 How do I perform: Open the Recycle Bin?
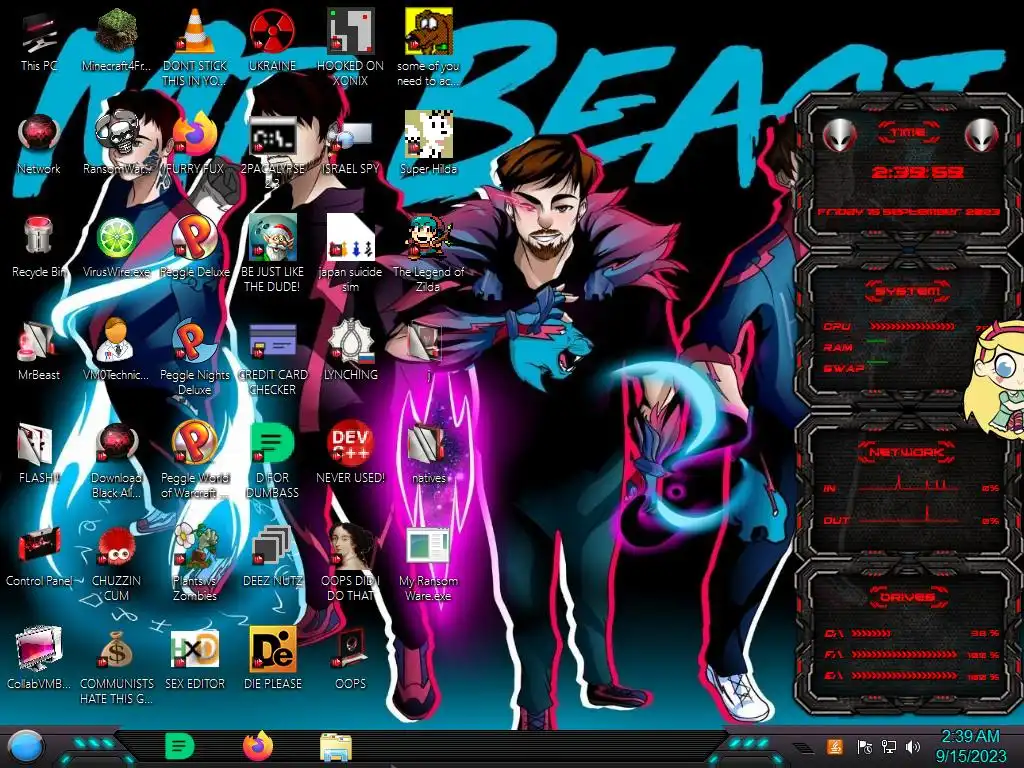tap(39, 236)
